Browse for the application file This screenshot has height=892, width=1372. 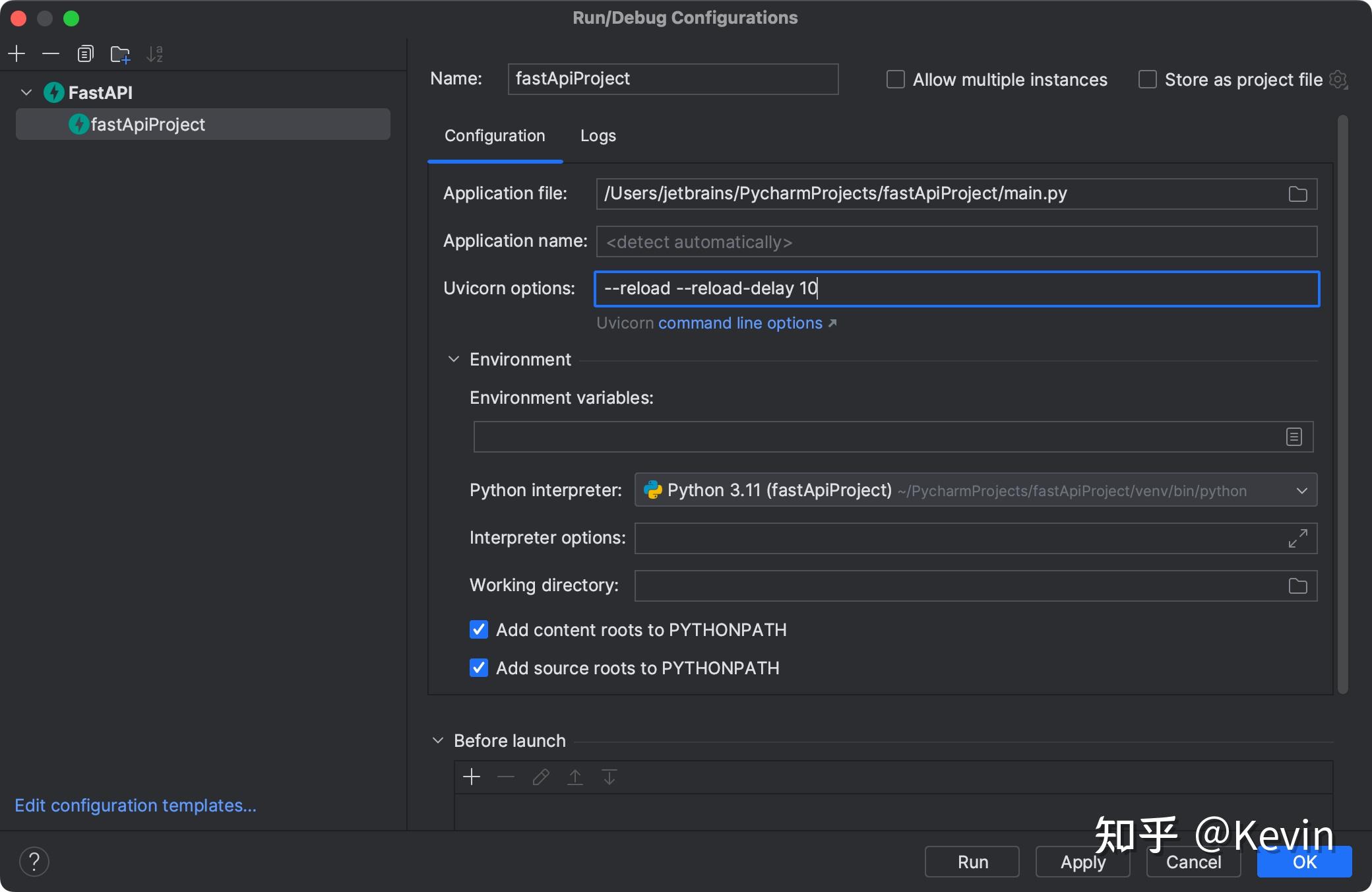pos(1297,193)
